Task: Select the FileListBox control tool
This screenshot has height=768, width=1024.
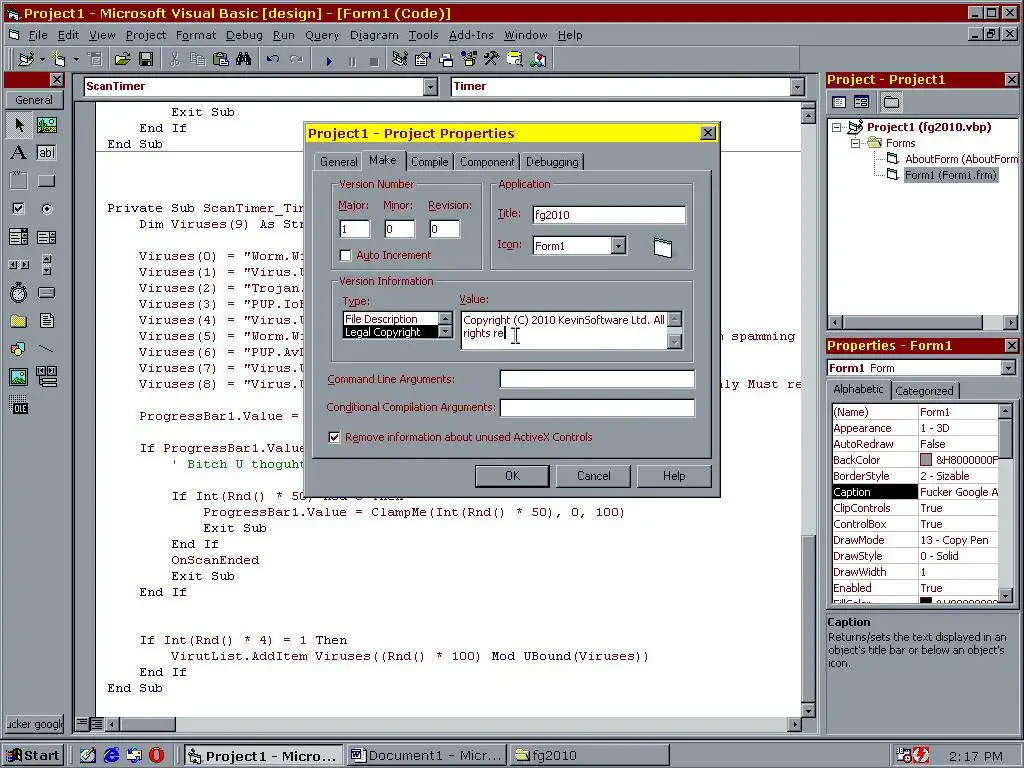Action: point(46,321)
